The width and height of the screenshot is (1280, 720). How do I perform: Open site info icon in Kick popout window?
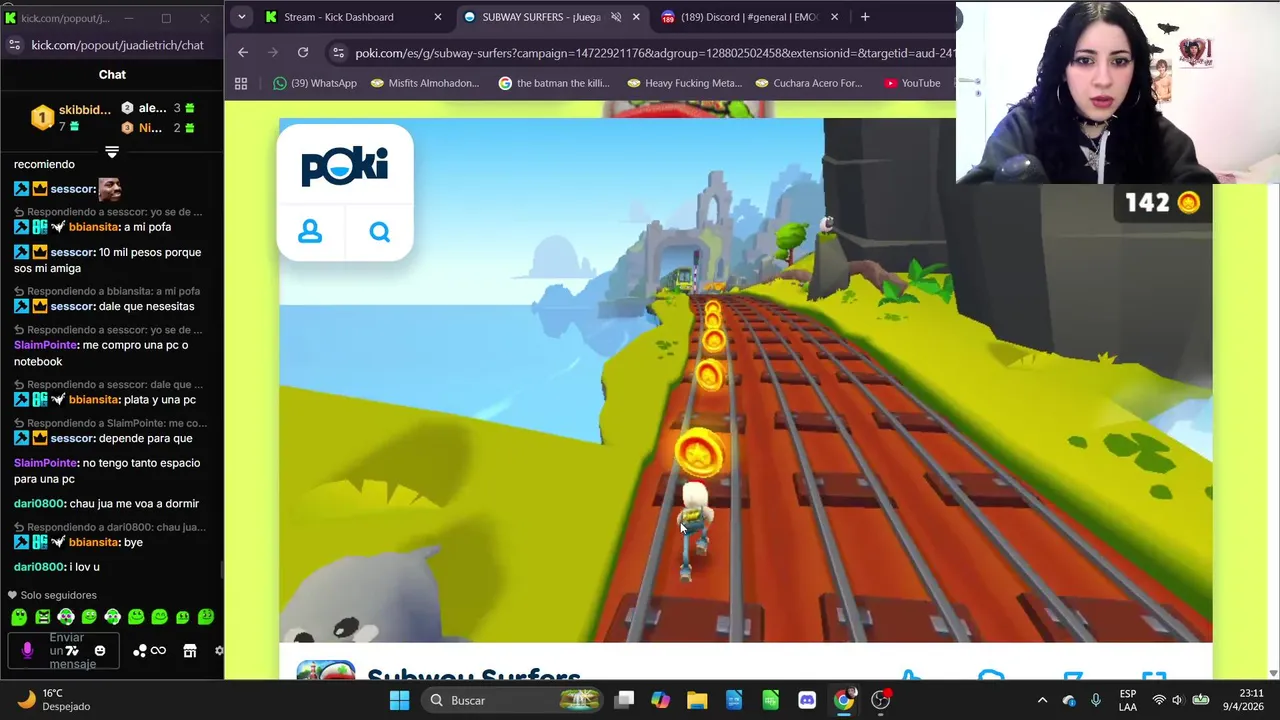click(14, 45)
